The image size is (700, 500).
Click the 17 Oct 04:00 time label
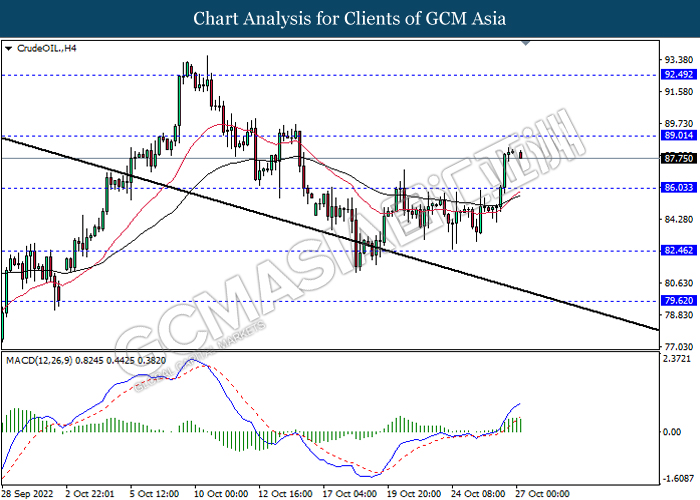click(350, 494)
